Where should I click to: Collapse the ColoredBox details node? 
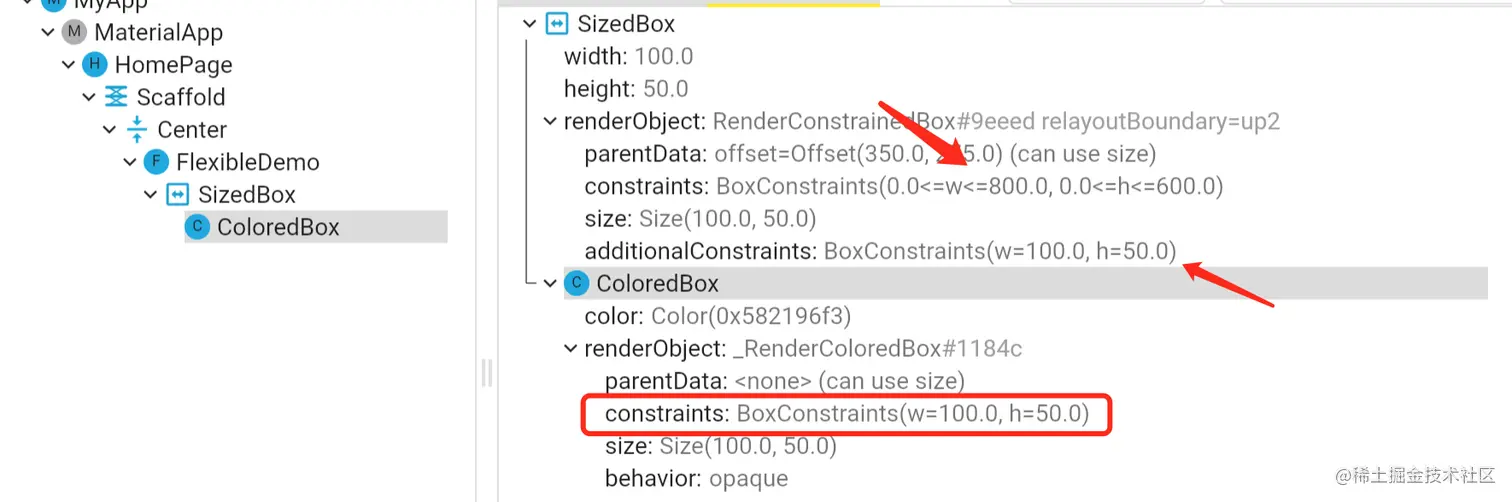(550, 283)
